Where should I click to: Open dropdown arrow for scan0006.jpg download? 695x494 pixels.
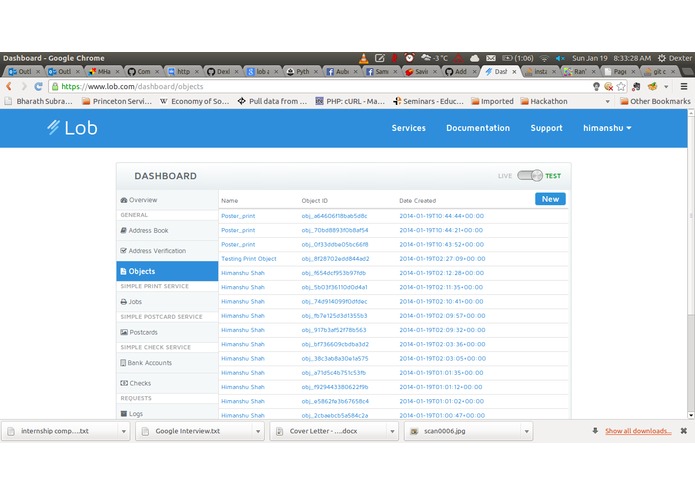[527, 431]
